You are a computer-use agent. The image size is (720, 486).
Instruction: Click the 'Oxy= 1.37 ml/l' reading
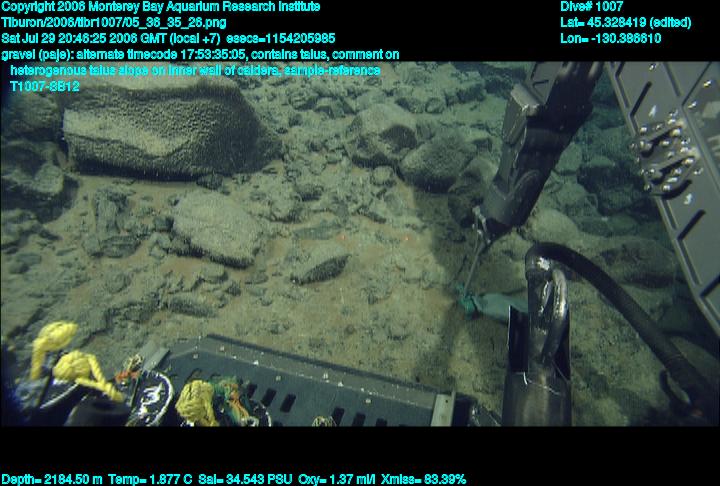pyautogui.click(x=337, y=480)
